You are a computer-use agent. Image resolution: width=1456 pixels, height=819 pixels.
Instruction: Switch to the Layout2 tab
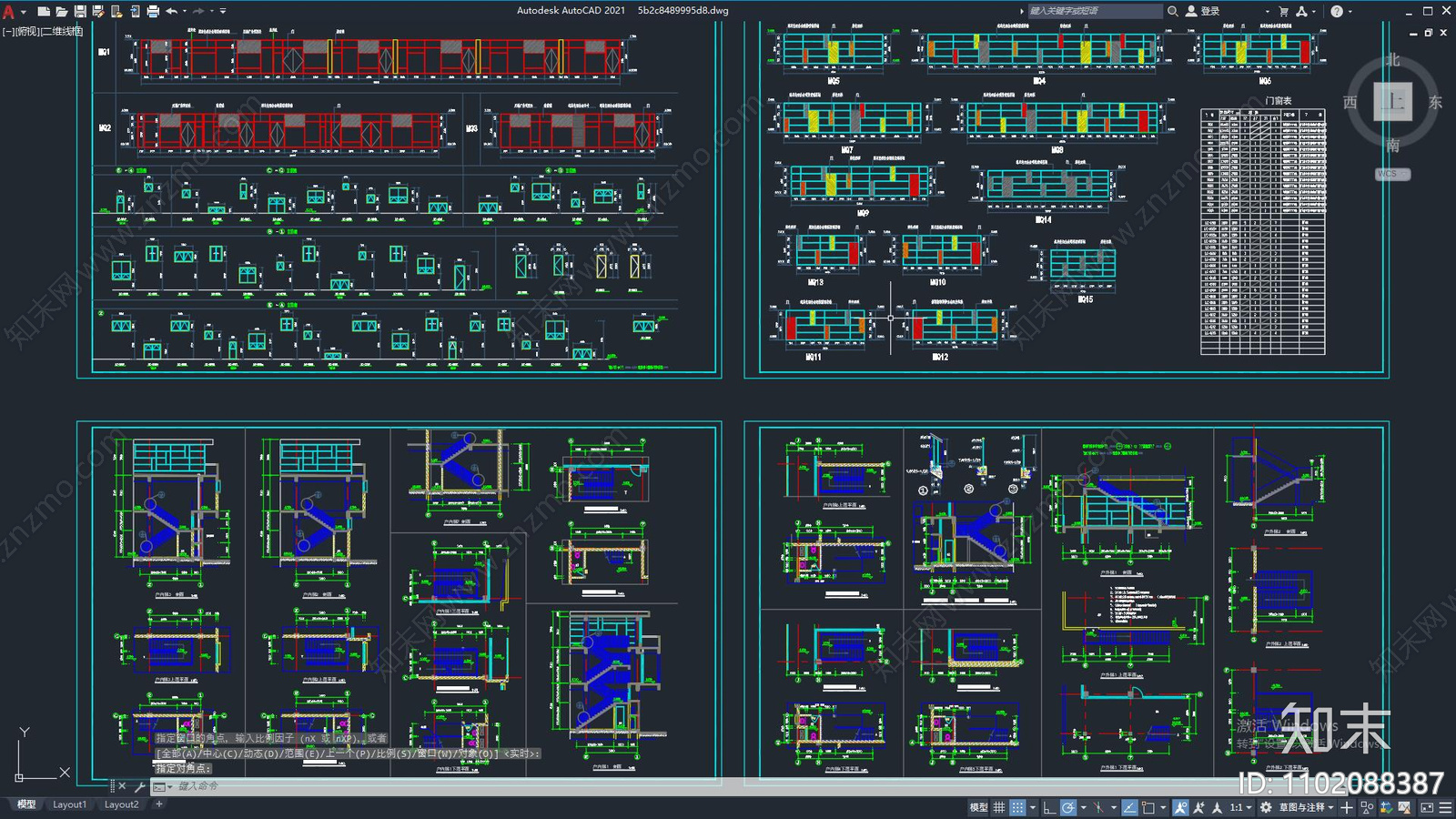[x=121, y=804]
